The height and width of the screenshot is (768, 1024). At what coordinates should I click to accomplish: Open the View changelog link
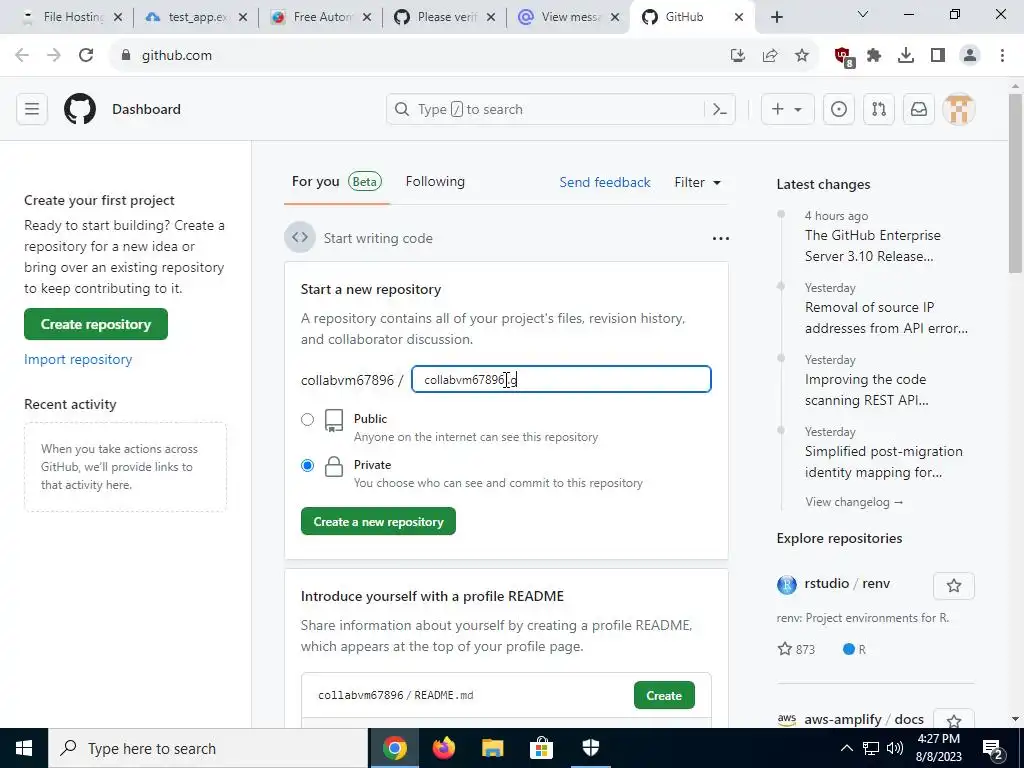(854, 502)
